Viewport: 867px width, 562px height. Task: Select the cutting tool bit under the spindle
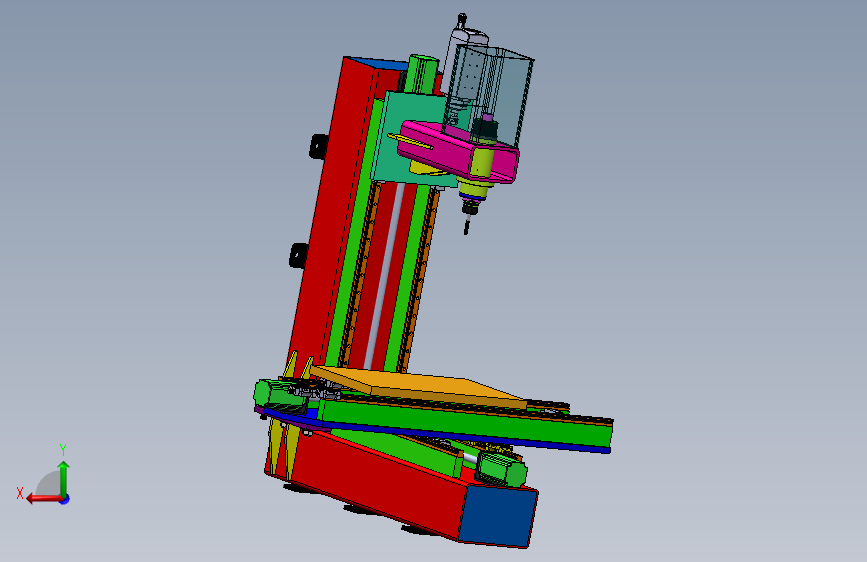tap(467, 225)
